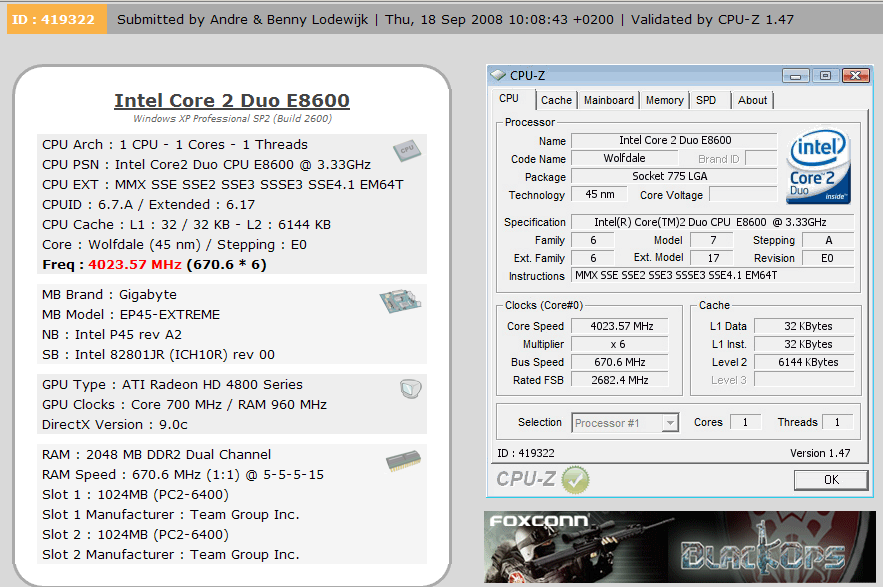The image size is (883, 587).
Task: Open the Intel Core 2 Duo E8600 heading link
Action: coord(232,100)
